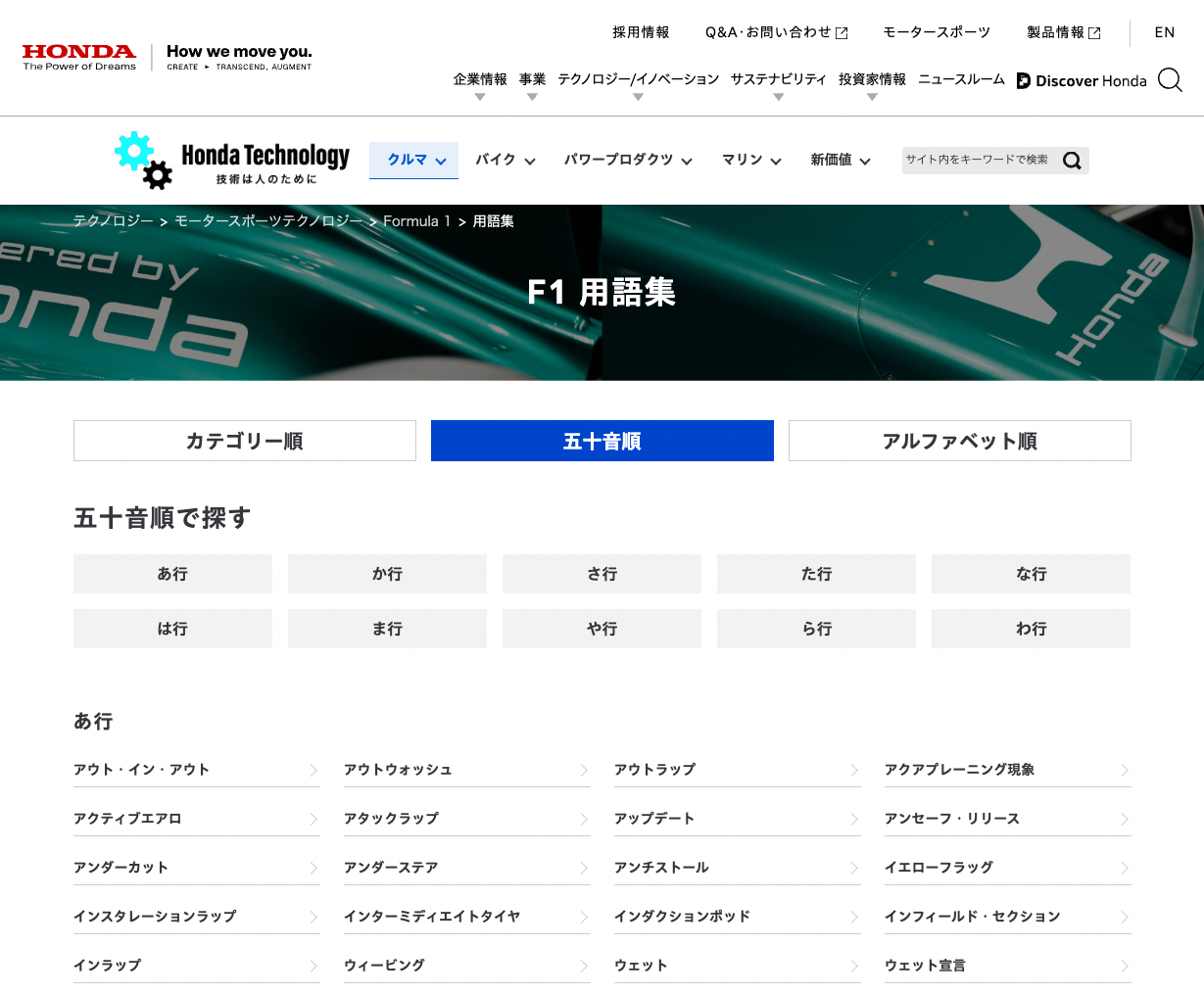The width and height of the screenshot is (1204, 994).
Task: Expand the クルマ dropdown menu
Action: point(414,160)
